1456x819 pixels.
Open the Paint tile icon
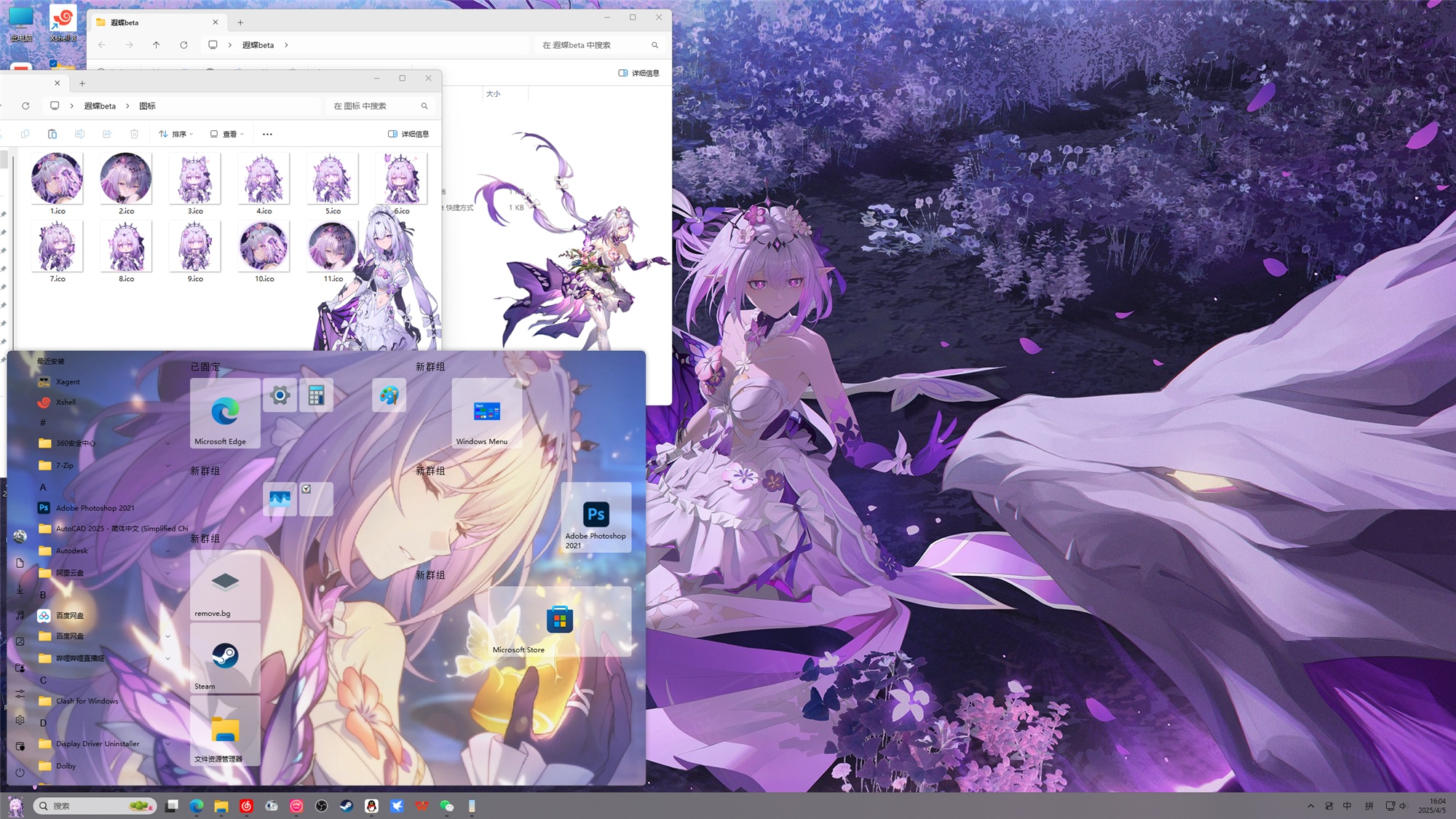click(x=389, y=395)
